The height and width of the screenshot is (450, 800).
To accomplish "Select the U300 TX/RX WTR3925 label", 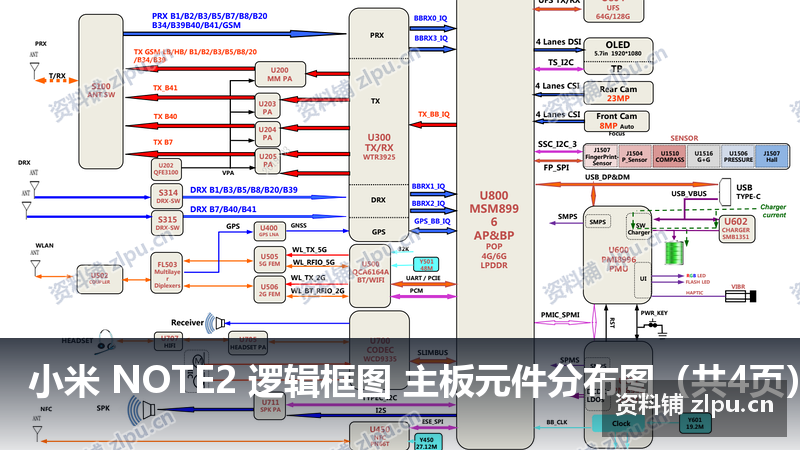I will pyautogui.click(x=379, y=147).
